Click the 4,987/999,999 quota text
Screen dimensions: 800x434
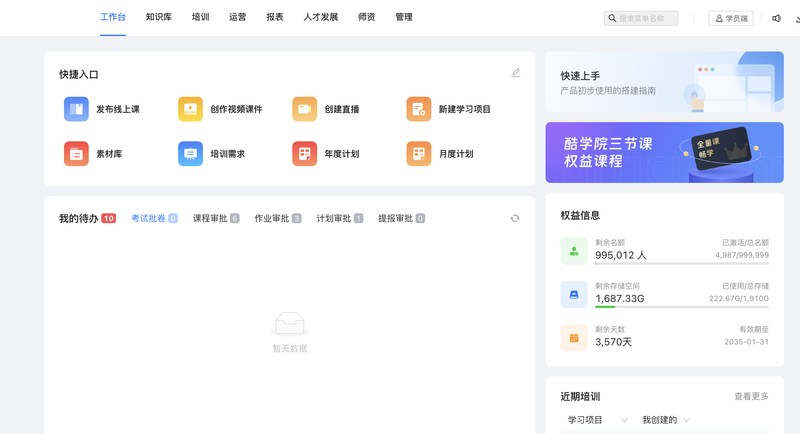(742, 255)
